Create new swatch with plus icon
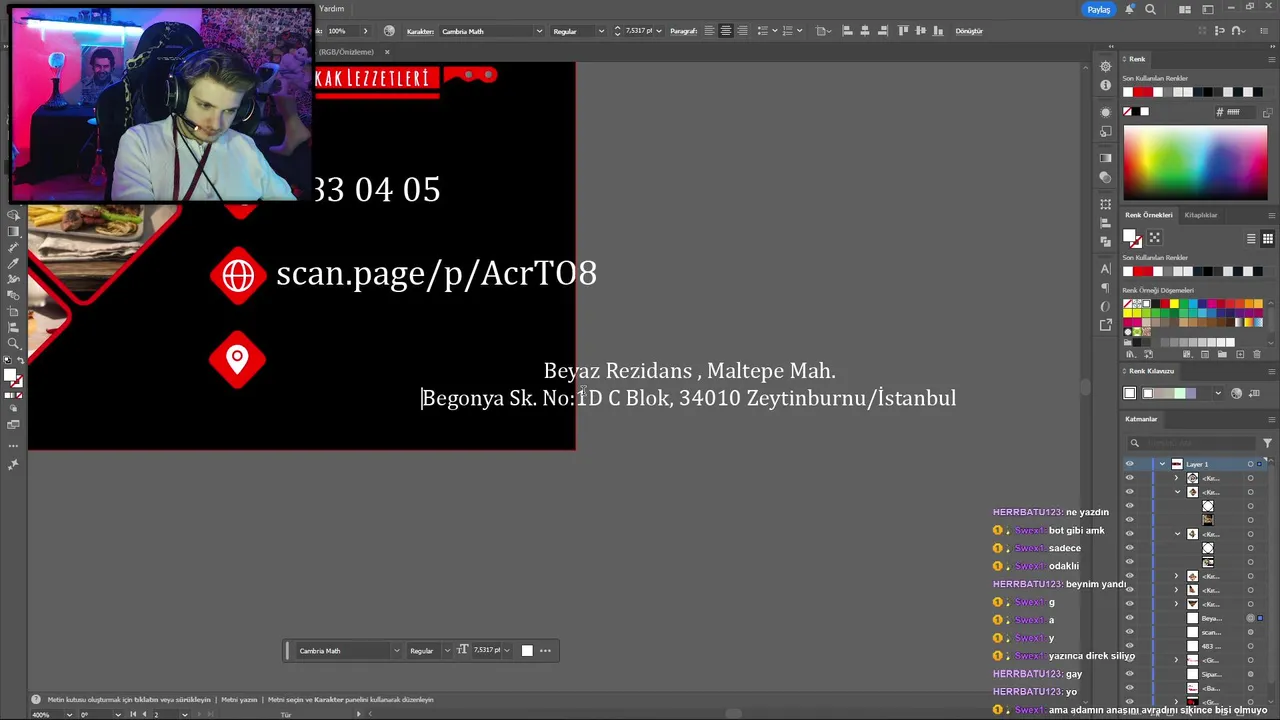Screen dimensions: 1280x720 [x=1240, y=354]
